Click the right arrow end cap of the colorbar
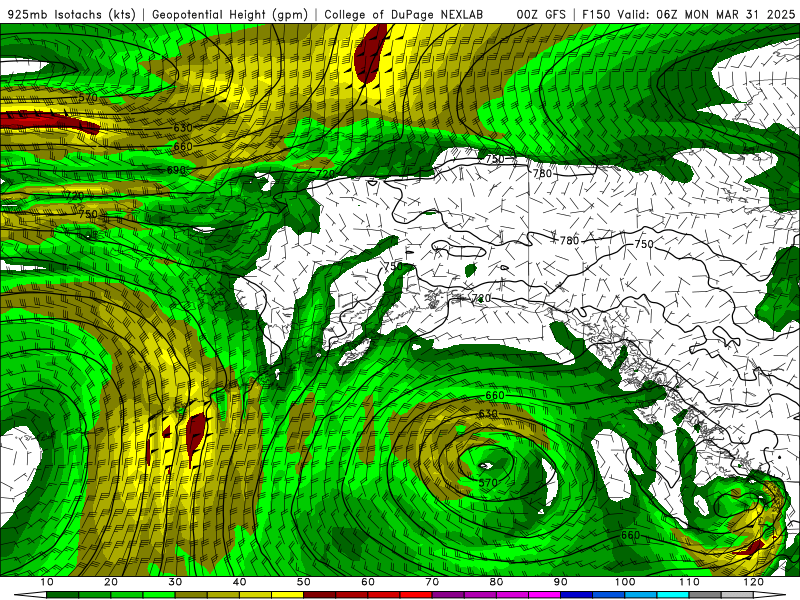 770,595
